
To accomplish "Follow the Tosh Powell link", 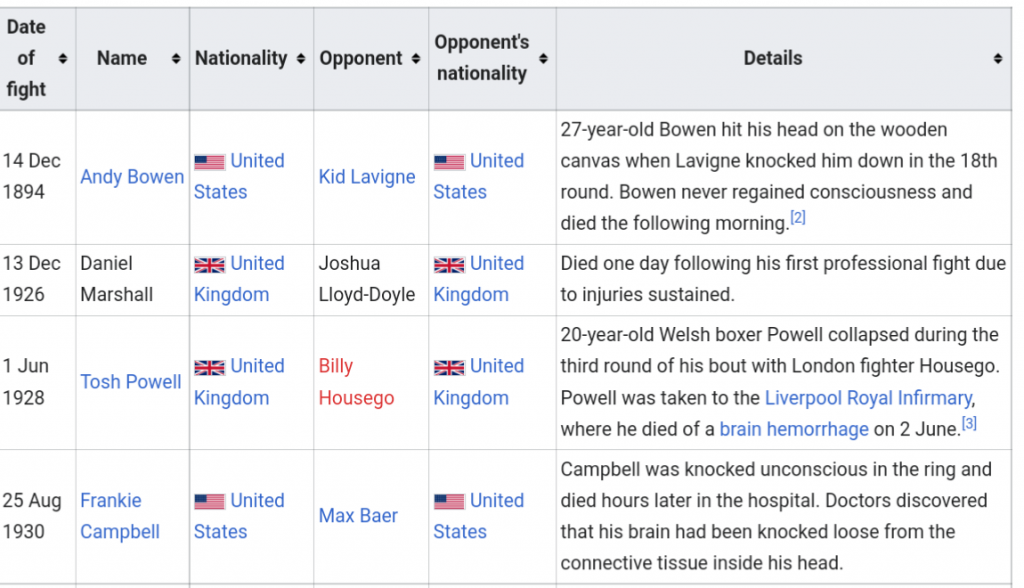I will 131,382.
